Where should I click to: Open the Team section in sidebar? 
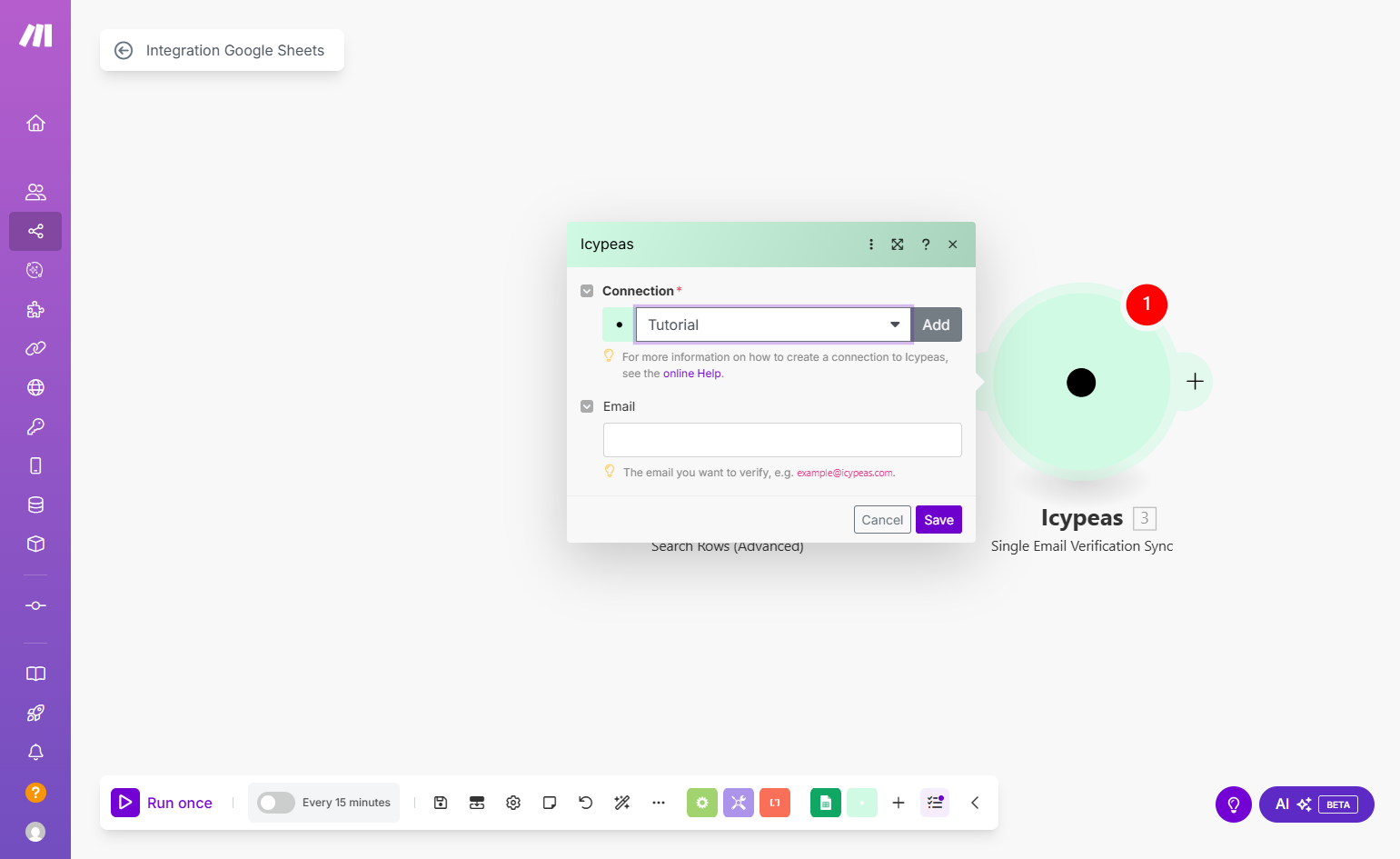[35, 192]
